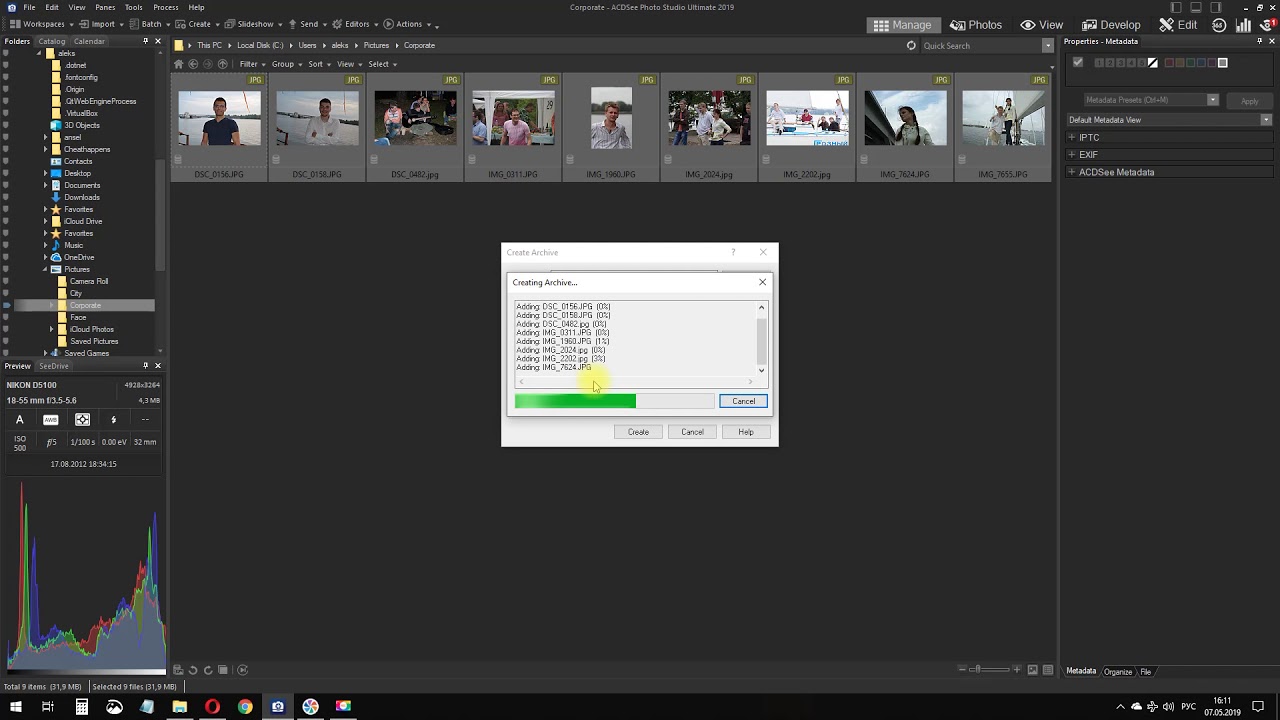Click the Quick Search field
Screen dimensions: 1280x720
coord(980,46)
